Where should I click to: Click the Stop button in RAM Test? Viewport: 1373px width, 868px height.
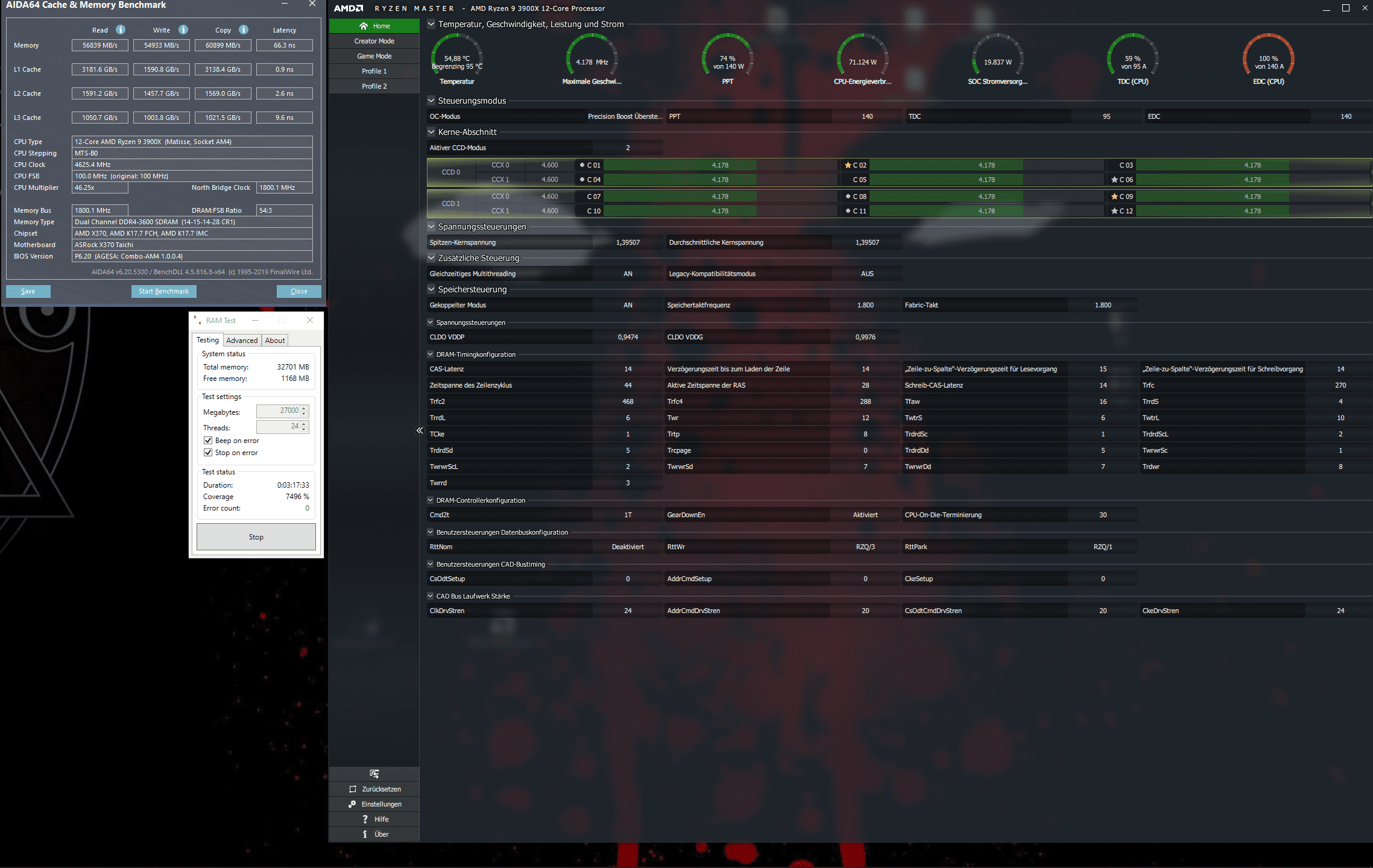point(256,537)
